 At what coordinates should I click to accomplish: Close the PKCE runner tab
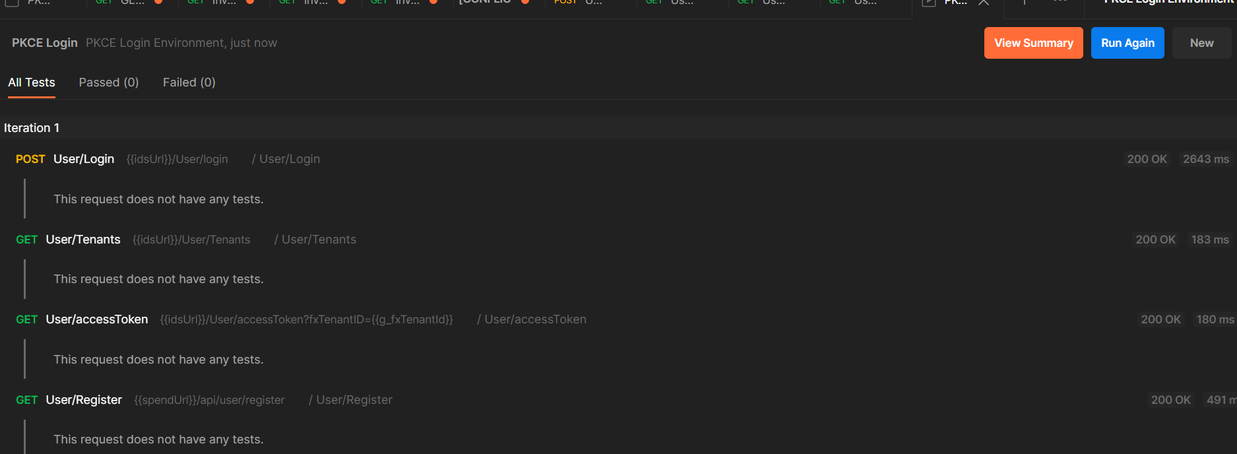pos(983,3)
